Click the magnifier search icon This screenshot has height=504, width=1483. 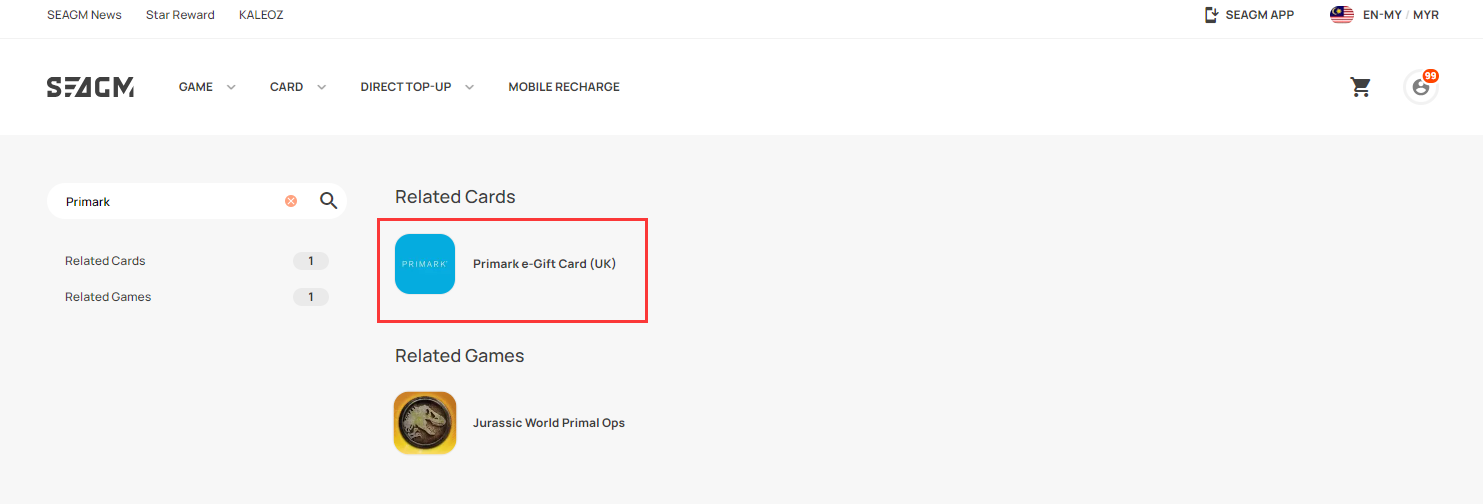coord(328,201)
